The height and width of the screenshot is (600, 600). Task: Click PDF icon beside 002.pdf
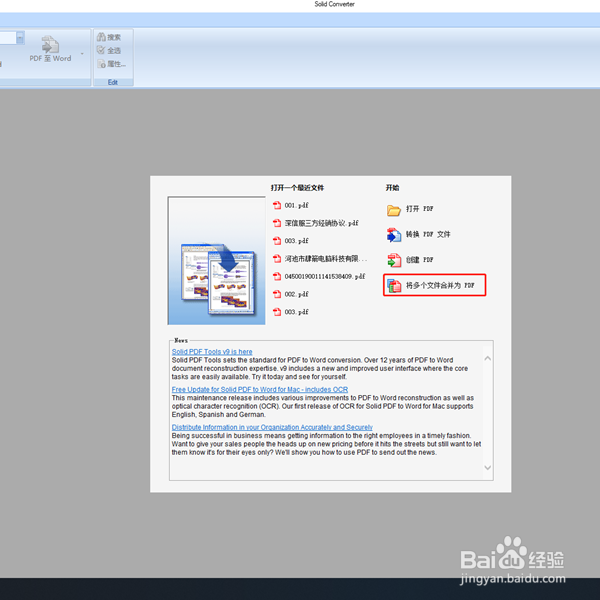(277, 294)
